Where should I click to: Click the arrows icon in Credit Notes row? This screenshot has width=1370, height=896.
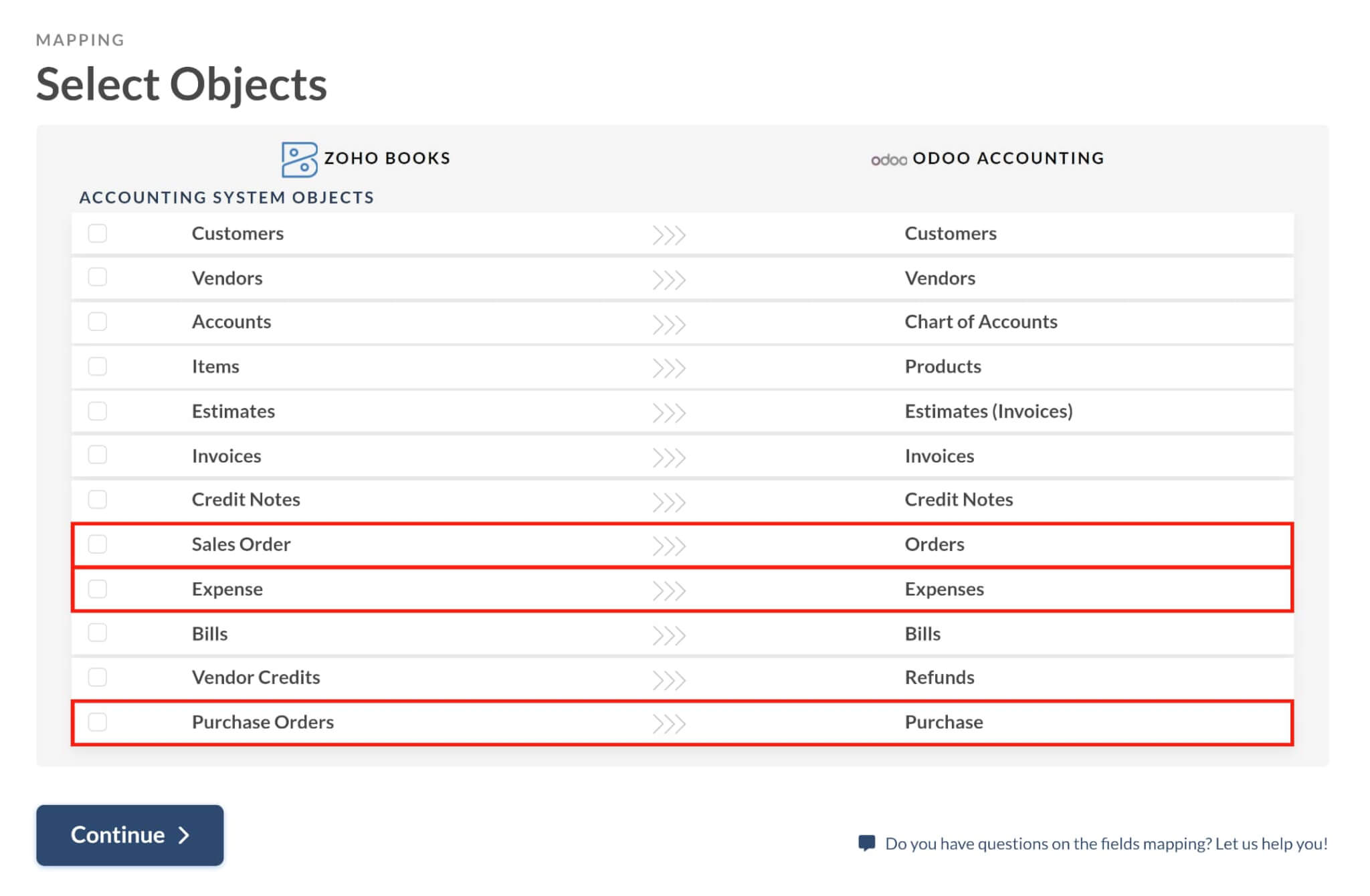(x=670, y=502)
